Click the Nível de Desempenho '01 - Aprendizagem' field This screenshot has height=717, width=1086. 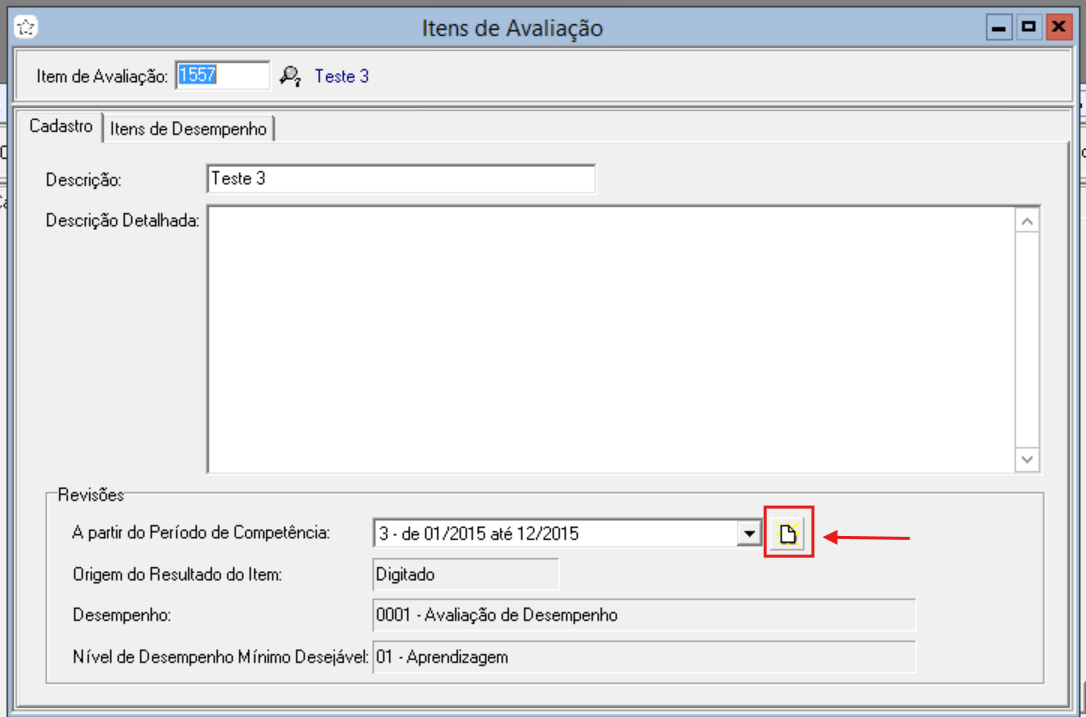pyautogui.click(x=643, y=657)
